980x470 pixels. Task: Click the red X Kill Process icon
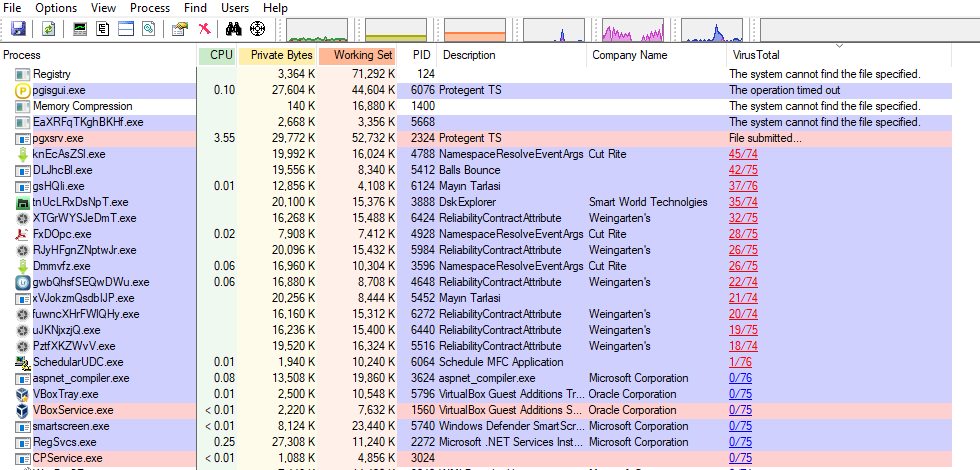[204, 28]
